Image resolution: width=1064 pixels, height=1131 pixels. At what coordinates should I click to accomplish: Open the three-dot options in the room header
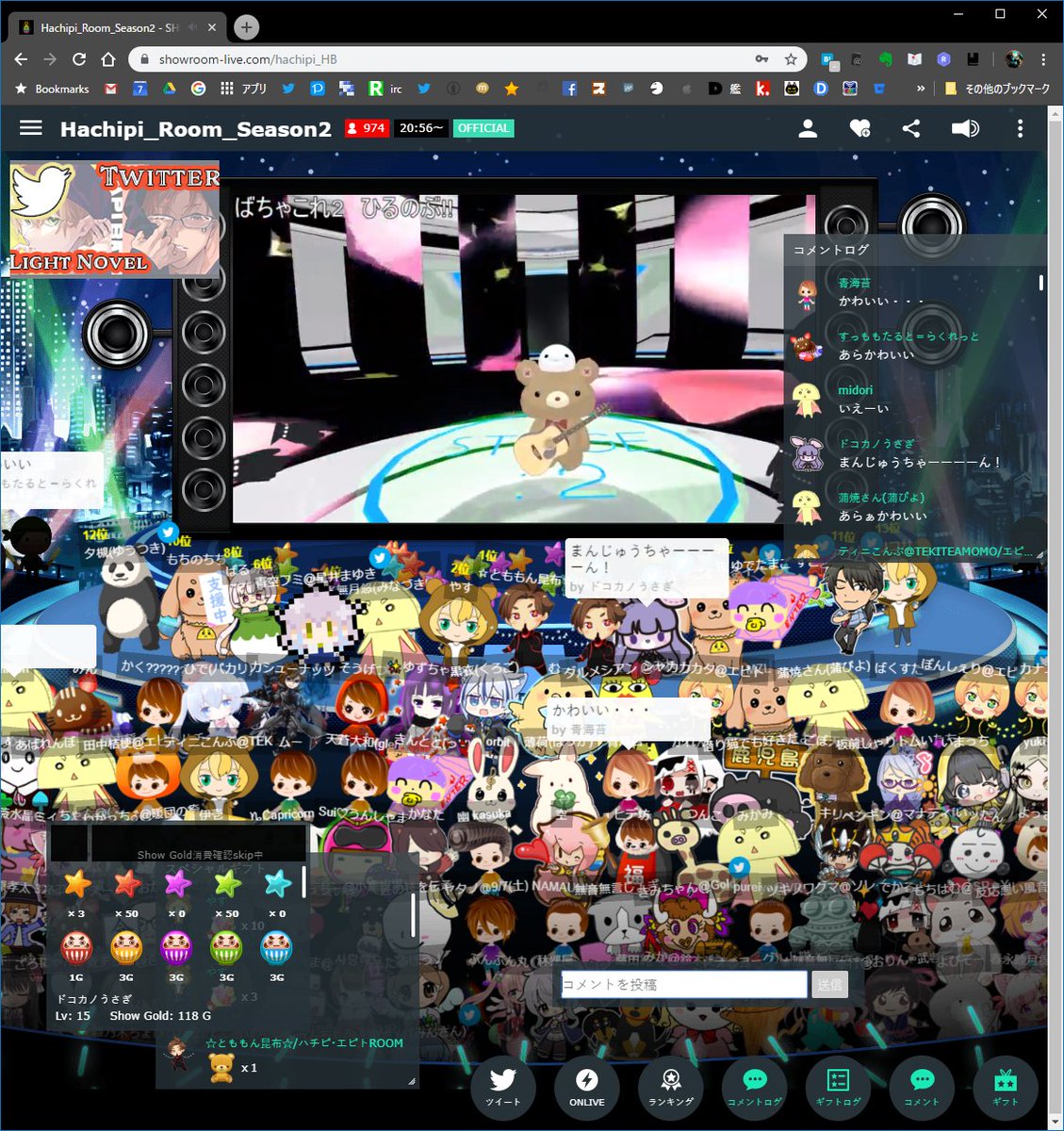click(1020, 128)
